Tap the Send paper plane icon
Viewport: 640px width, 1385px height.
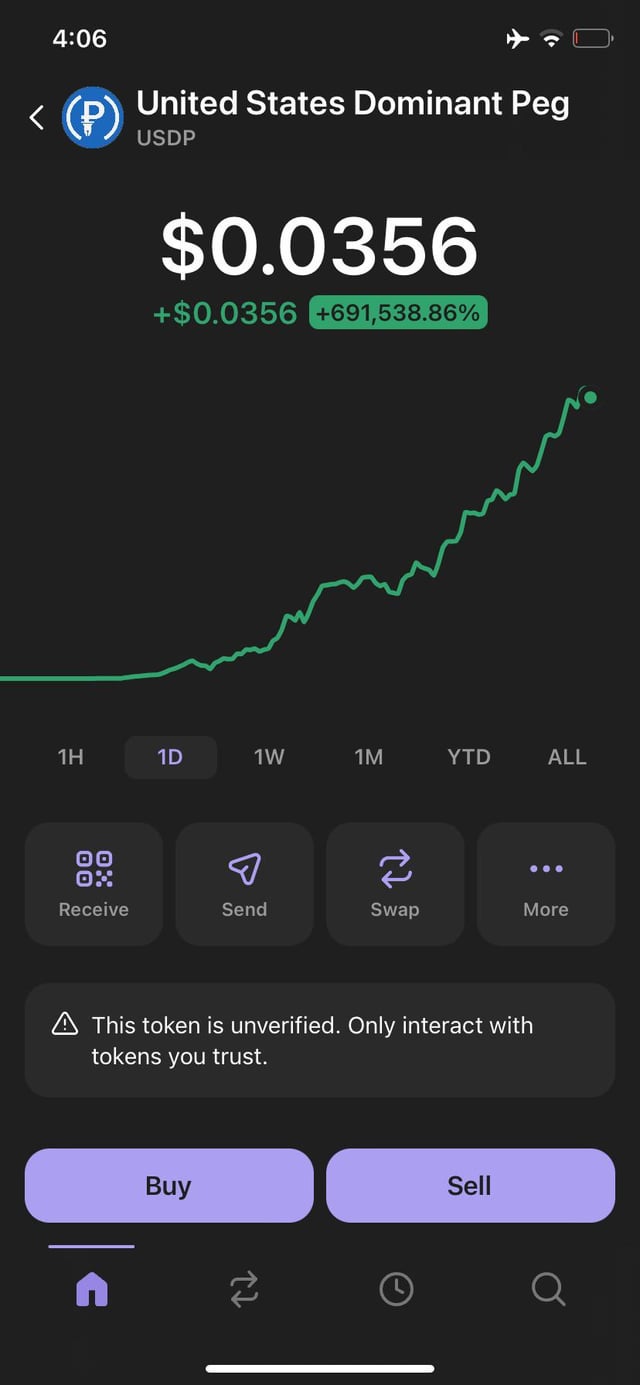tap(244, 870)
